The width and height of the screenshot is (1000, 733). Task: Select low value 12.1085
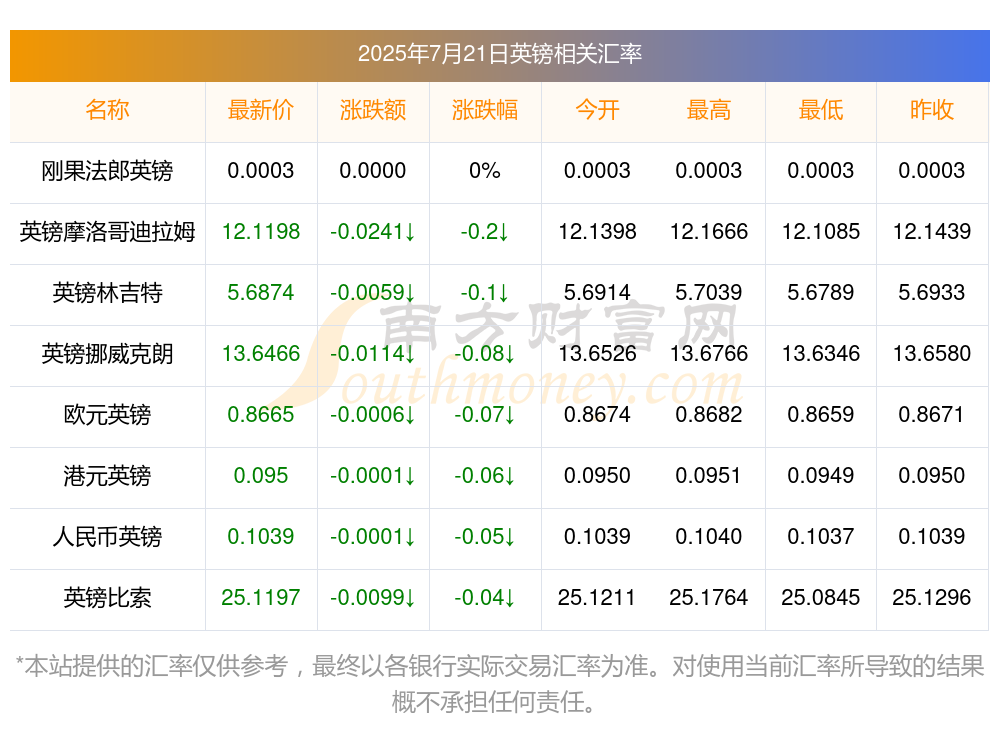click(821, 232)
